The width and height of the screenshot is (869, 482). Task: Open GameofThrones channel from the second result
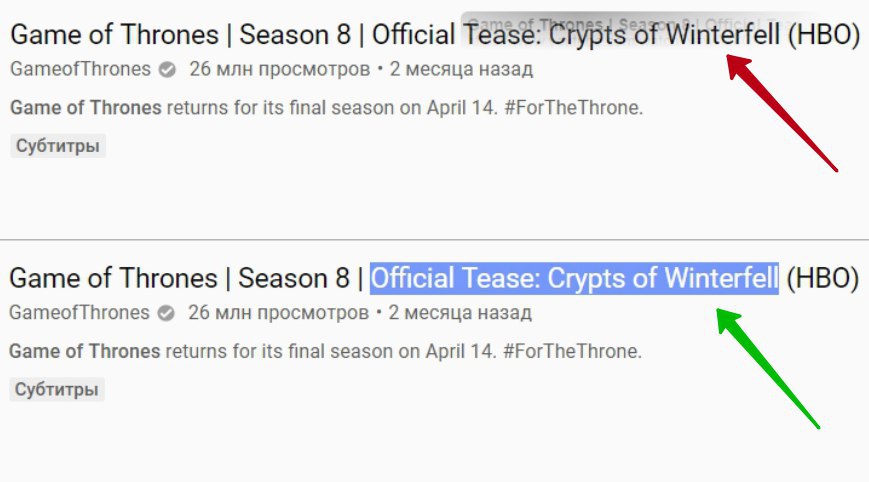[x=79, y=313]
